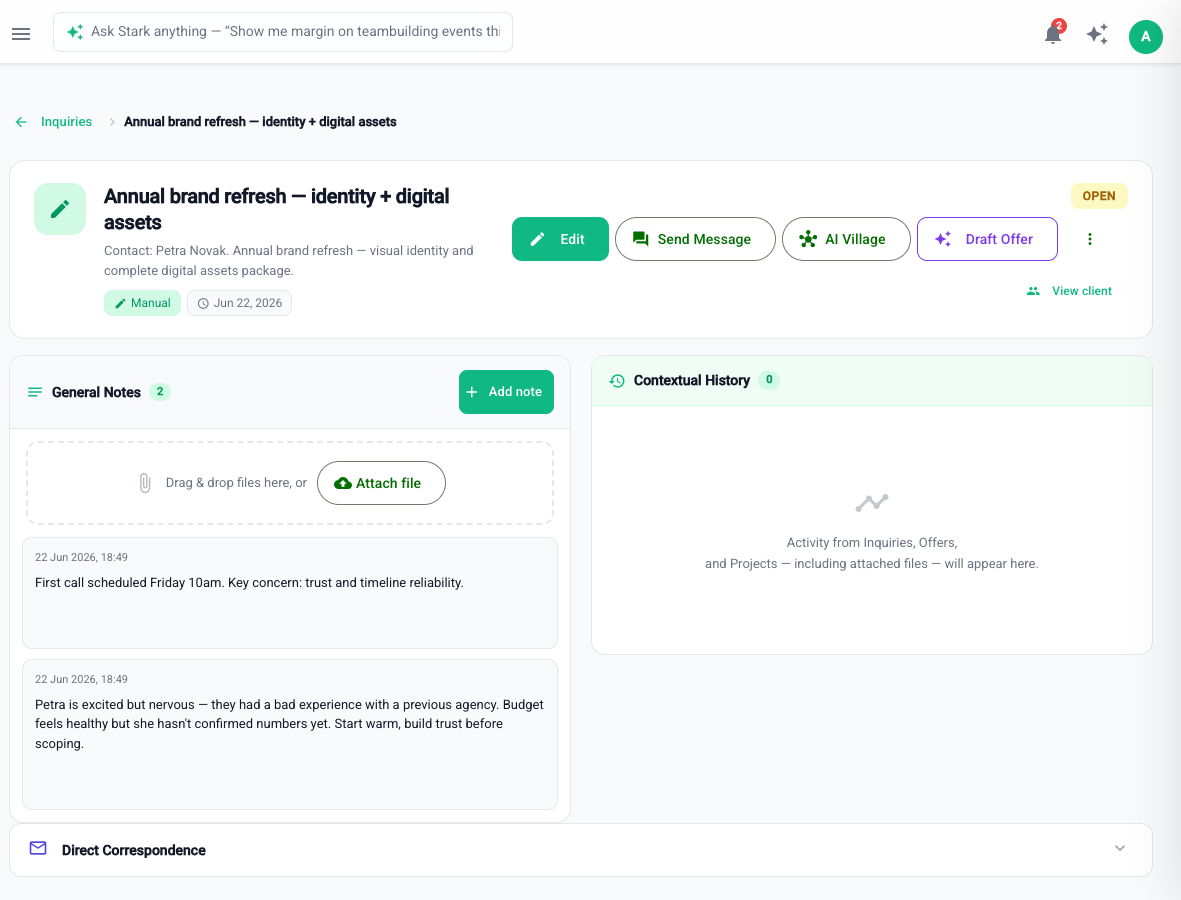Follow the View client link
Viewport: 1181px width, 900px height.
coord(1070,291)
